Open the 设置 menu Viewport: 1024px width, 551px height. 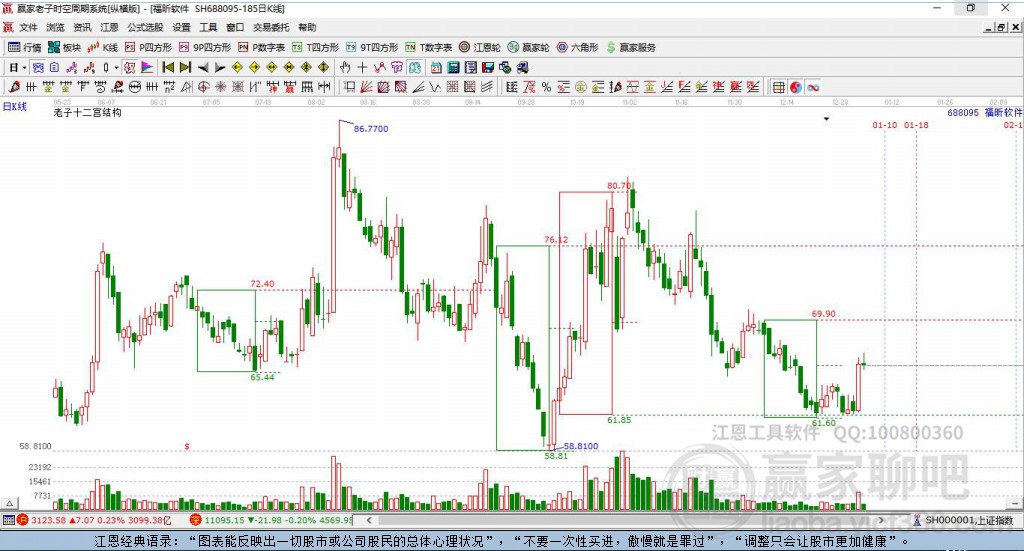point(181,27)
